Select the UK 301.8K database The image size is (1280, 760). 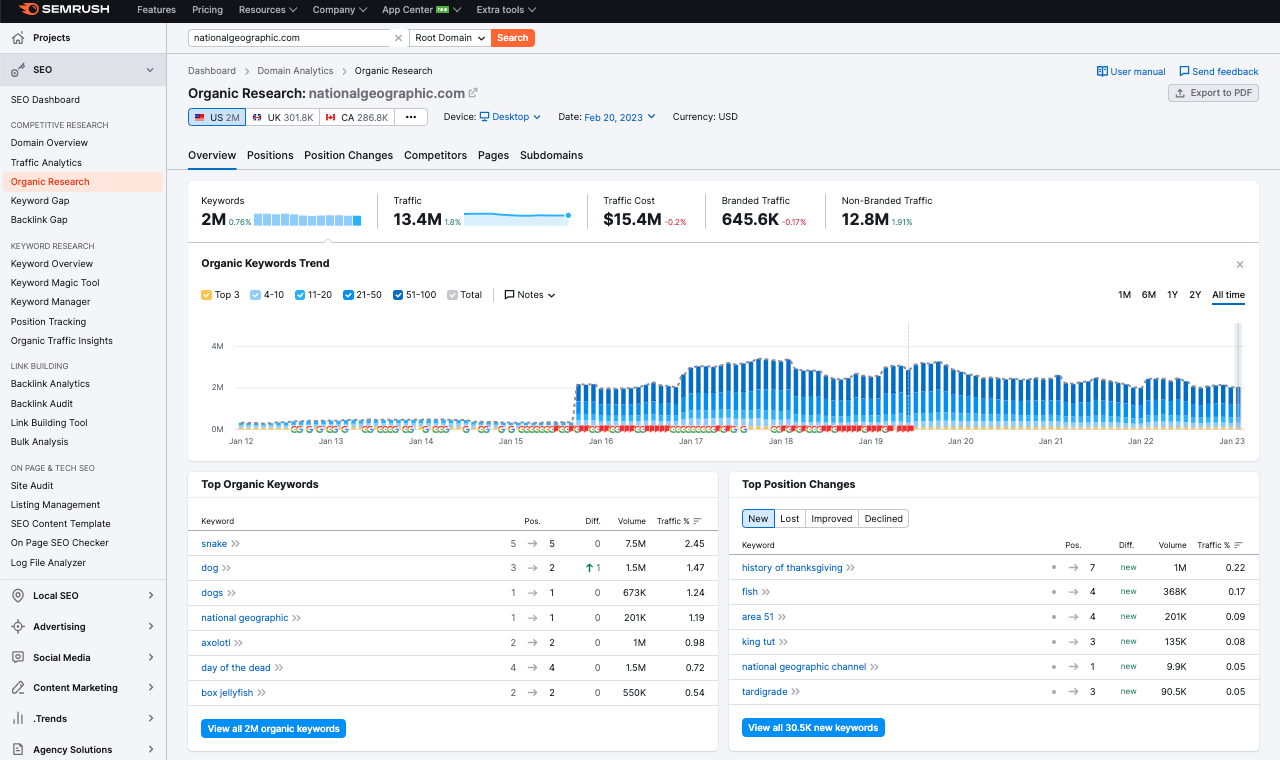click(283, 117)
